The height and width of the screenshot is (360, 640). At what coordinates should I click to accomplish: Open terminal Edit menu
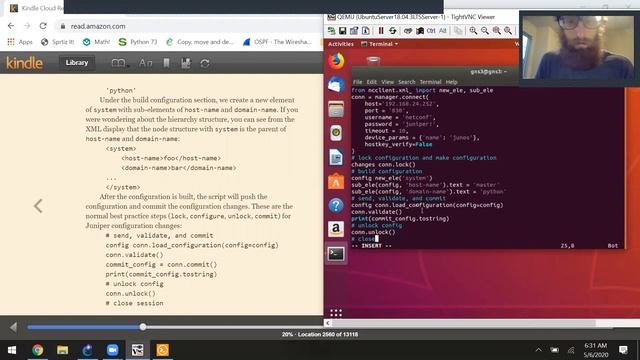click(x=371, y=82)
